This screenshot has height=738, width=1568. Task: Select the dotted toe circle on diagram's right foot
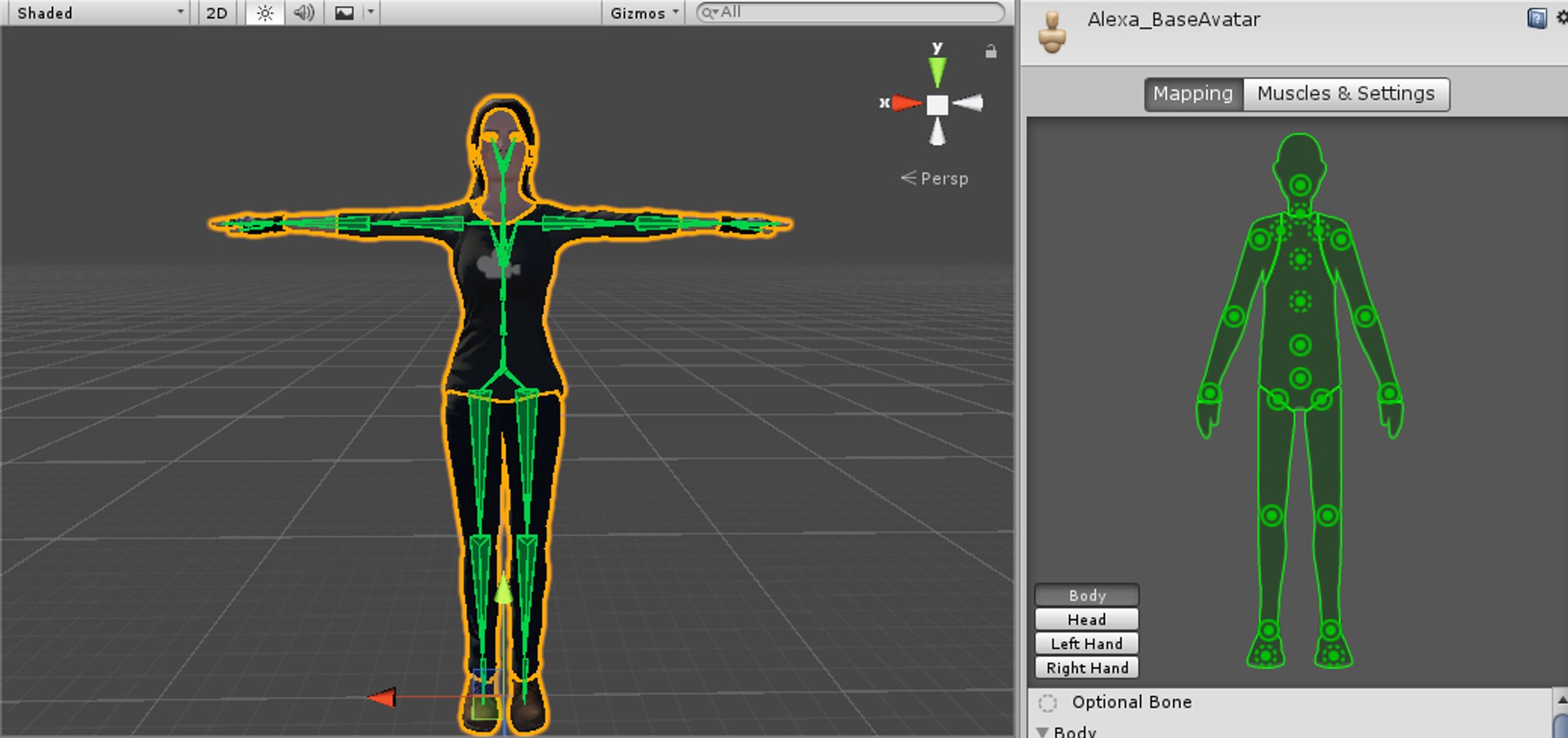(x=1334, y=655)
